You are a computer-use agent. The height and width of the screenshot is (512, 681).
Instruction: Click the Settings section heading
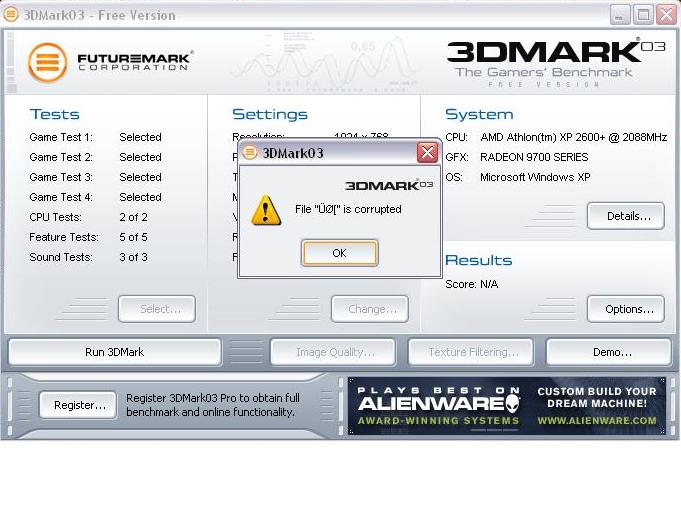click(x=270, y=114)
